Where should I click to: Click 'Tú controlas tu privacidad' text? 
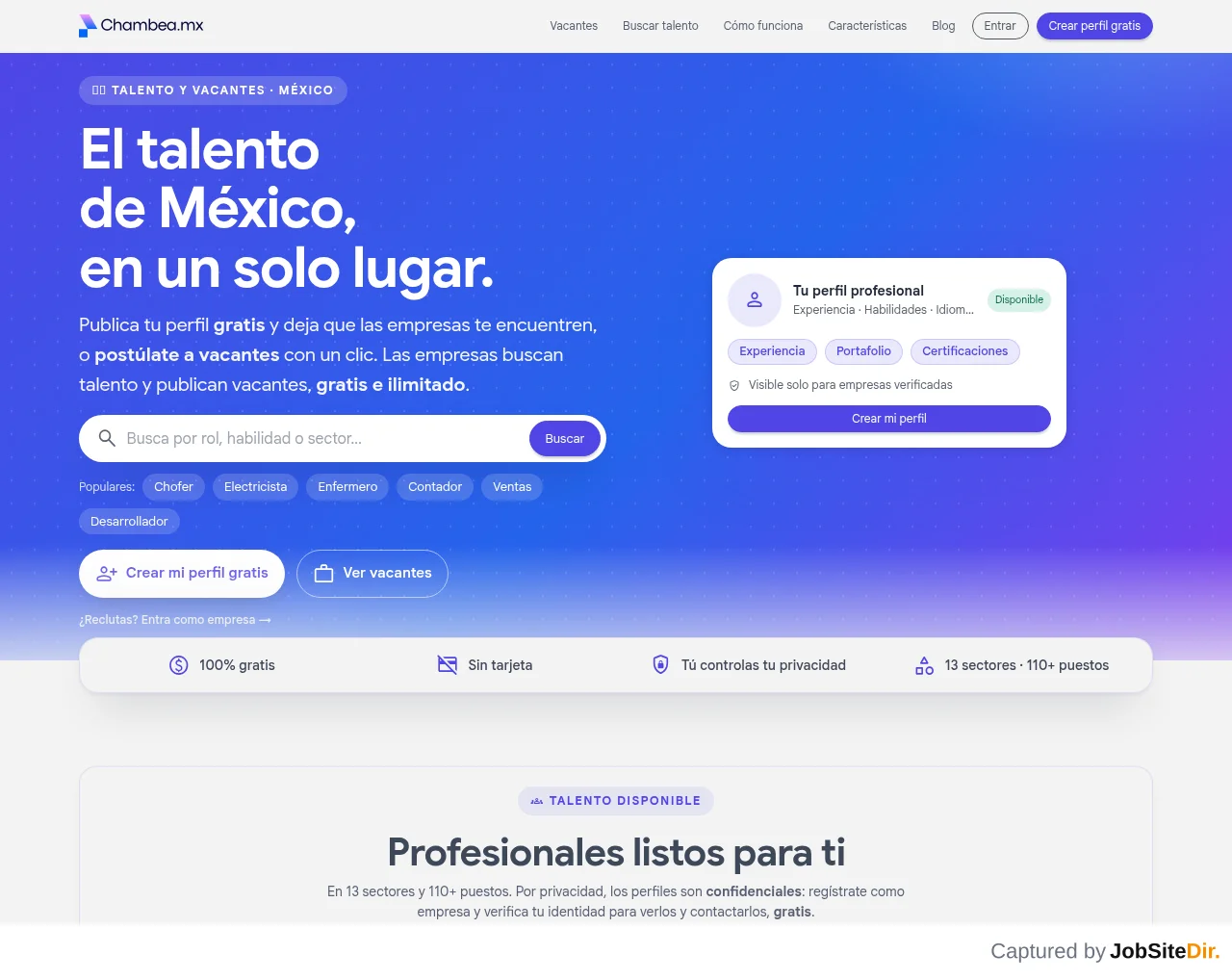763,665
